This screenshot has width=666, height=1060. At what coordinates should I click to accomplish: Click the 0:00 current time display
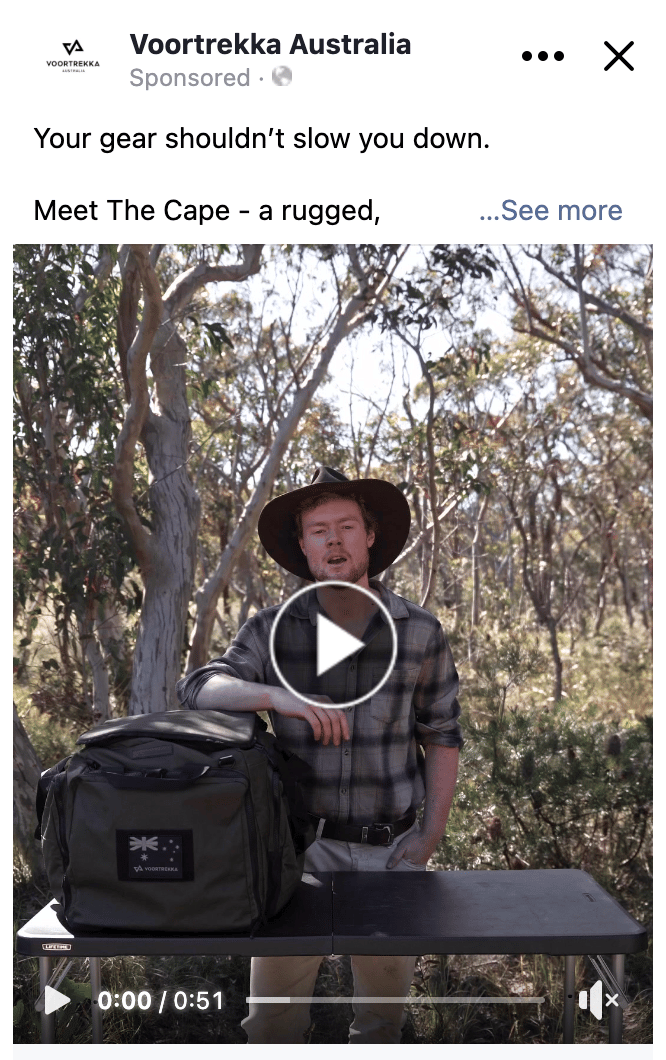(x=124, y=1001)
